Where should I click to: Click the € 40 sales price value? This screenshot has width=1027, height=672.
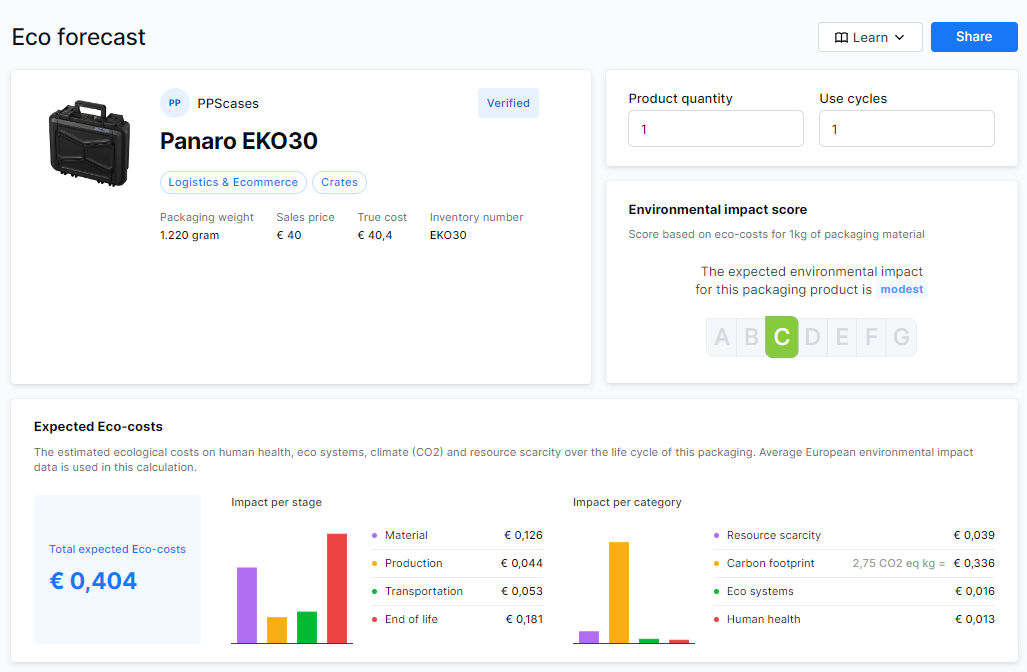point(289,235)
